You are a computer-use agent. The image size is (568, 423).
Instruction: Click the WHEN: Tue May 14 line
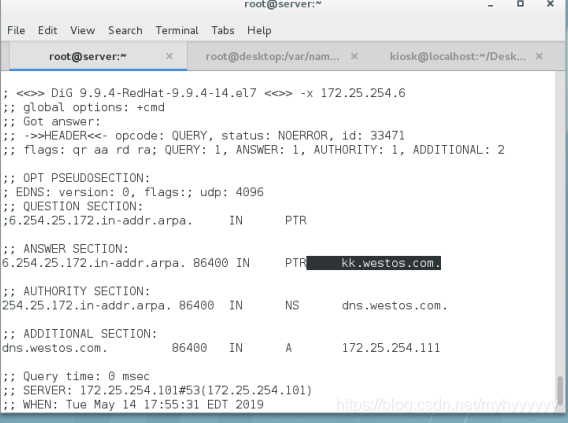point(133,405)
